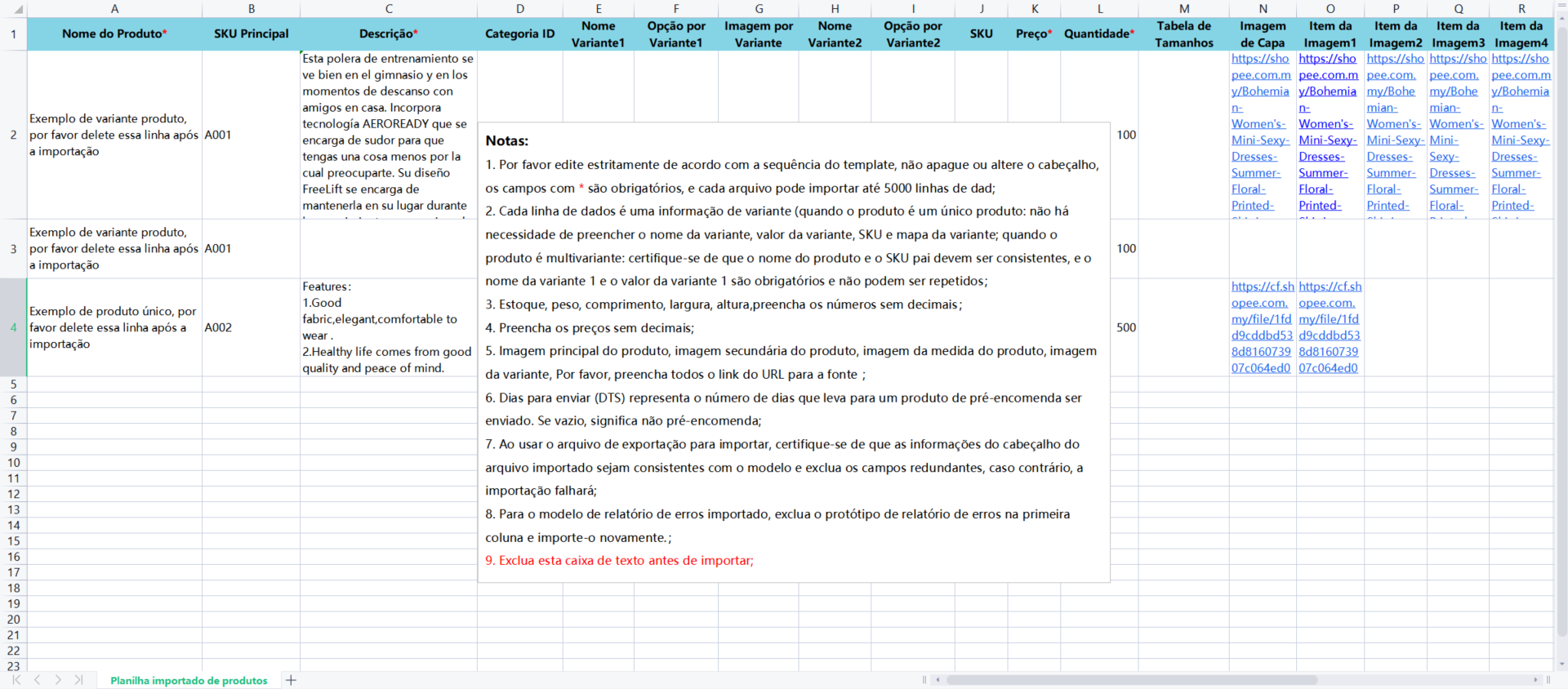Screen dimensions: 1568x689
Task: Select column C header
Action: [389, 9]
